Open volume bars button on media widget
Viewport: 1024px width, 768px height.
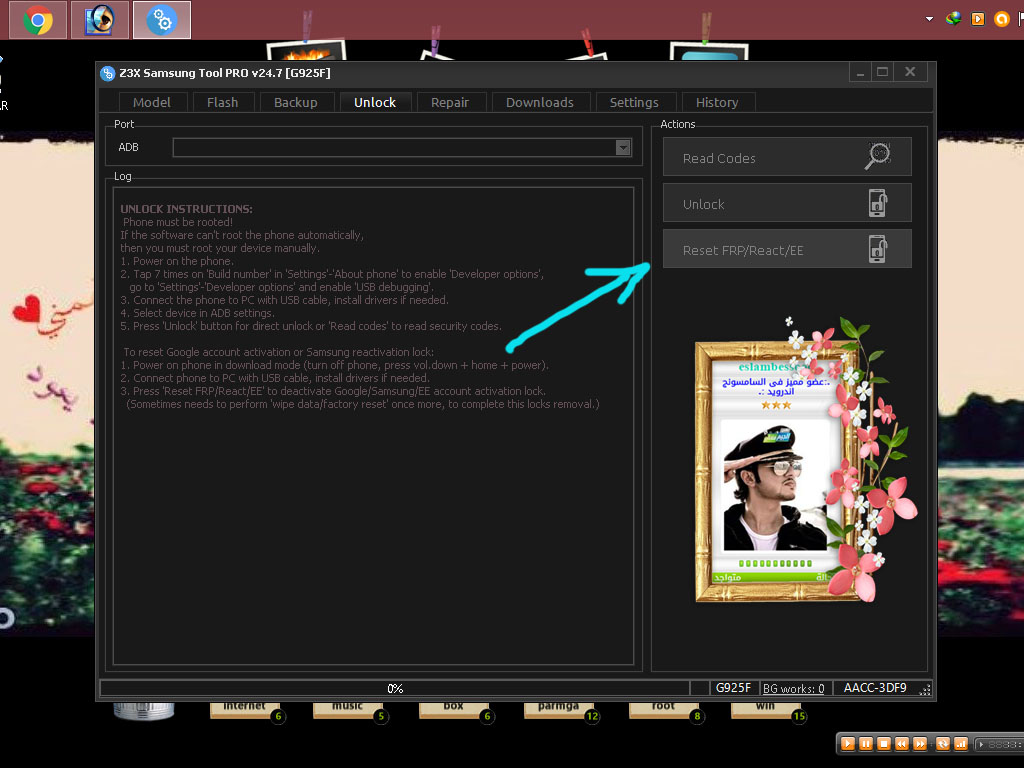coord(961,744)
